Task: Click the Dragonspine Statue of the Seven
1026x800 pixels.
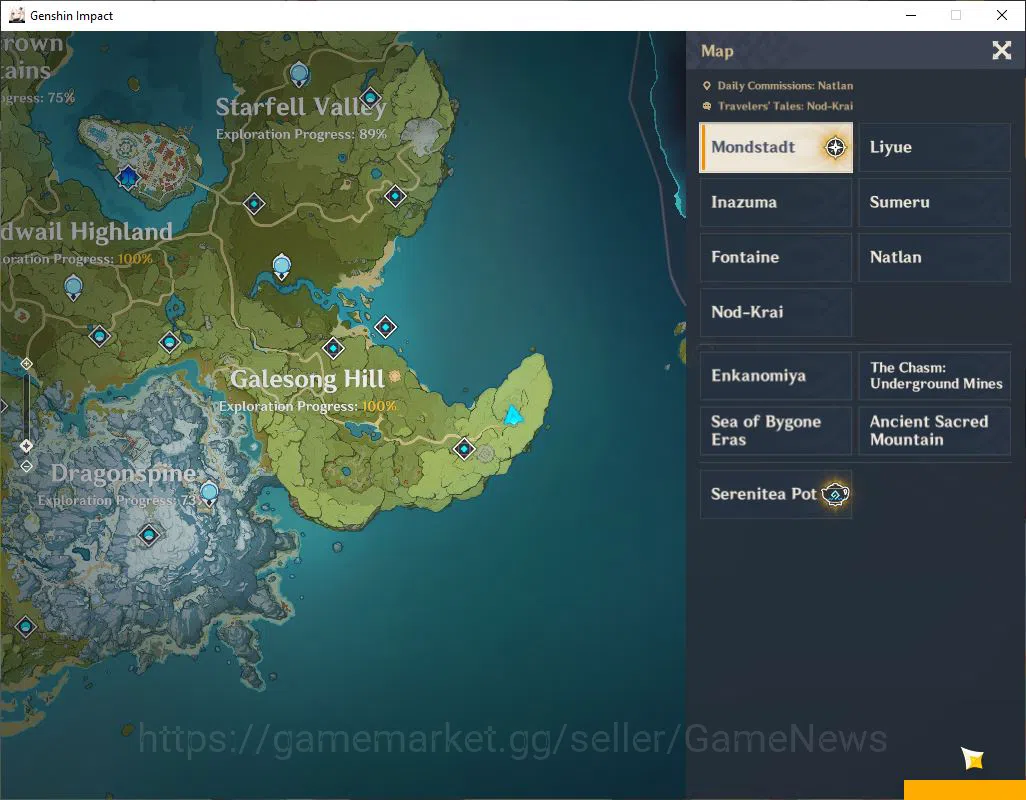Action: tap(209, 493)
